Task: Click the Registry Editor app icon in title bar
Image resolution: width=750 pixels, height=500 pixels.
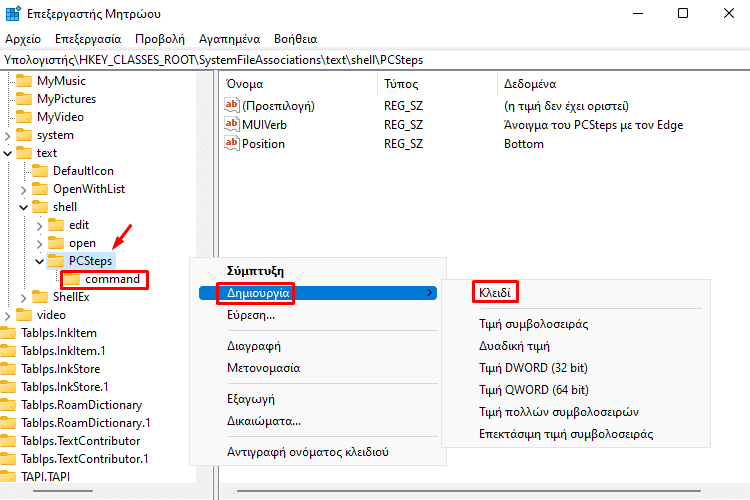Action: pos(13,13)
